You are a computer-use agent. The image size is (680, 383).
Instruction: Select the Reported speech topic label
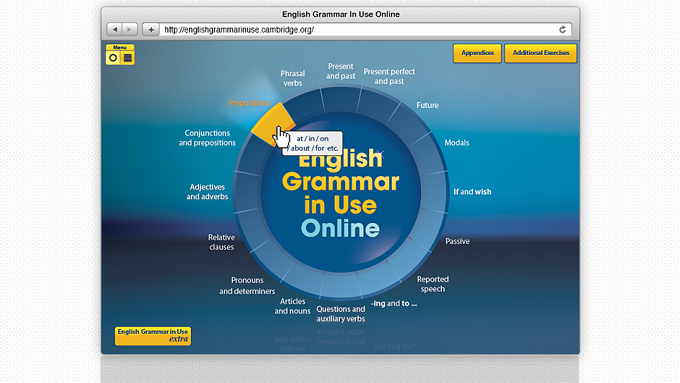pos(433,284)
